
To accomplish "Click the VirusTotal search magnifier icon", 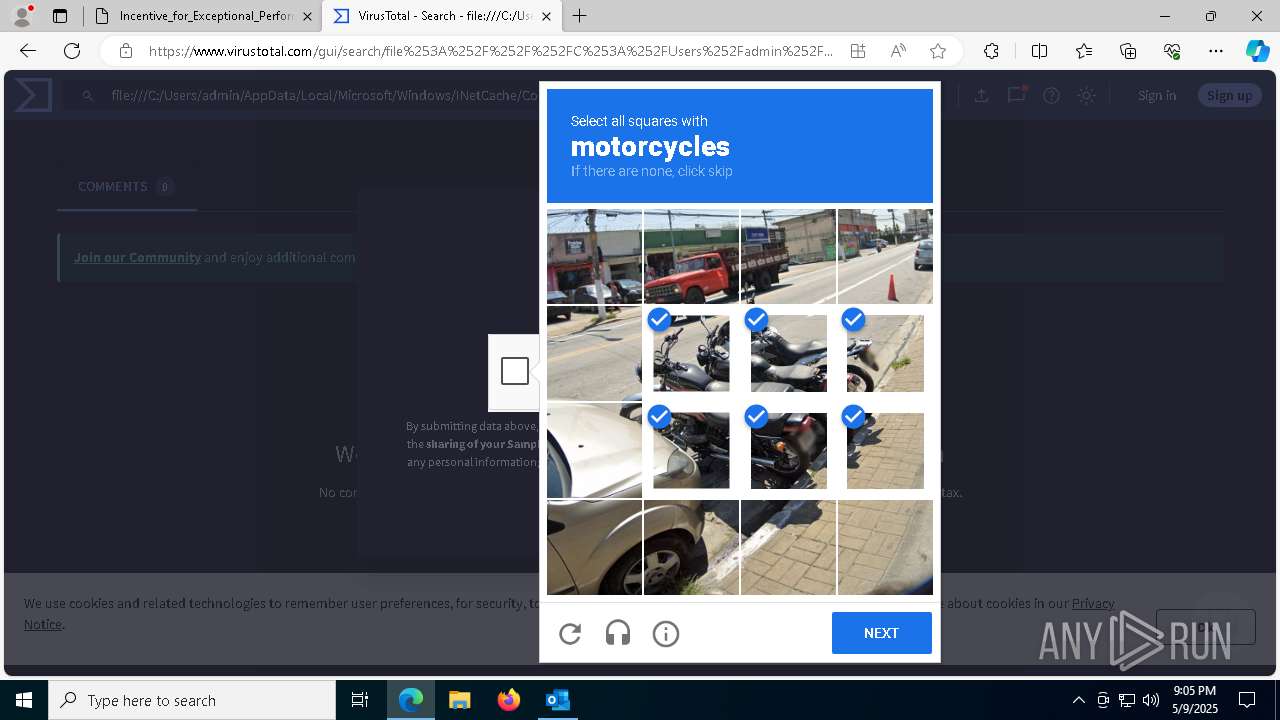I will pos(88,96).
